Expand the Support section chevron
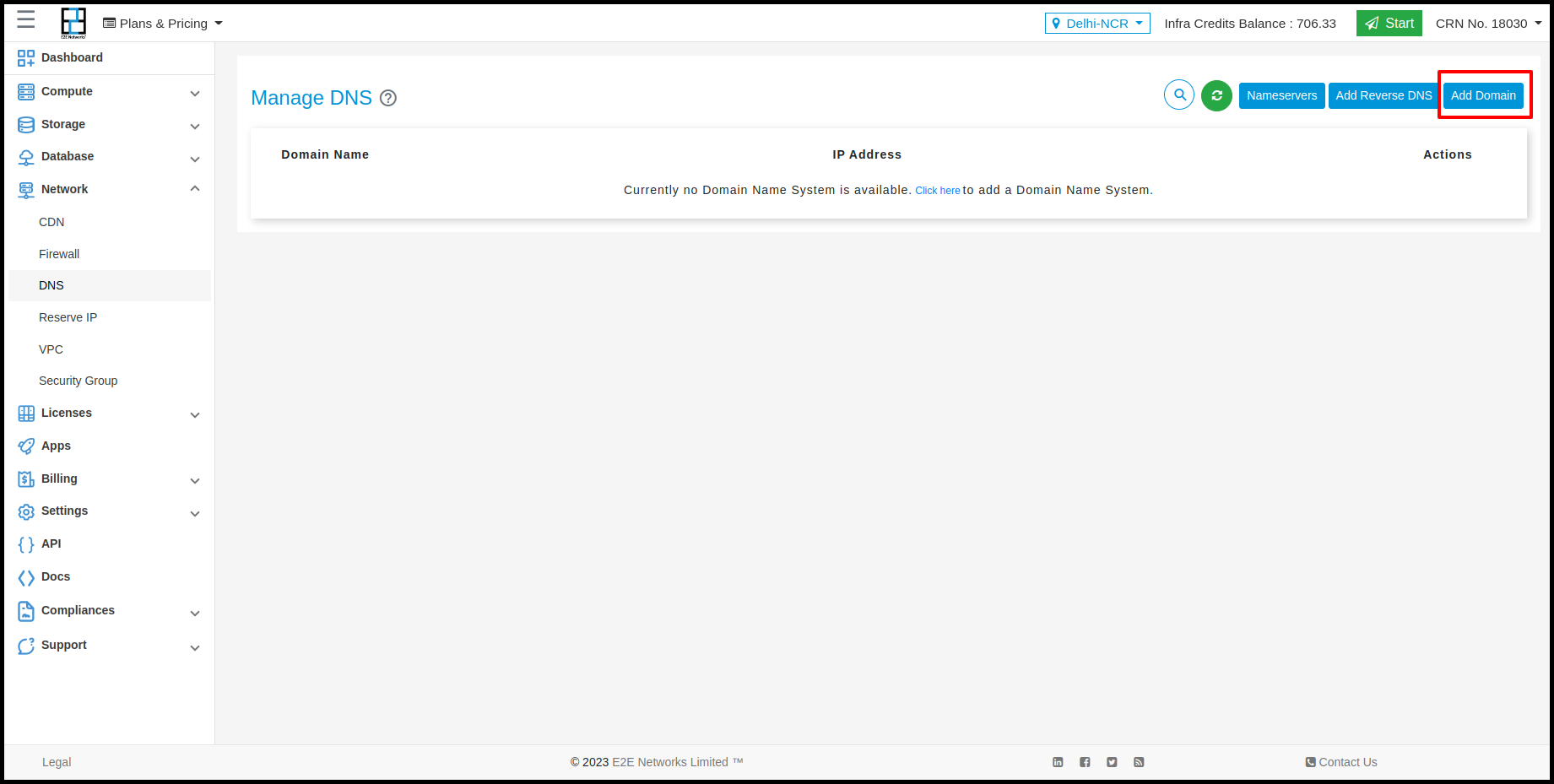The image size is (1554, 784). tap(195, 647)
